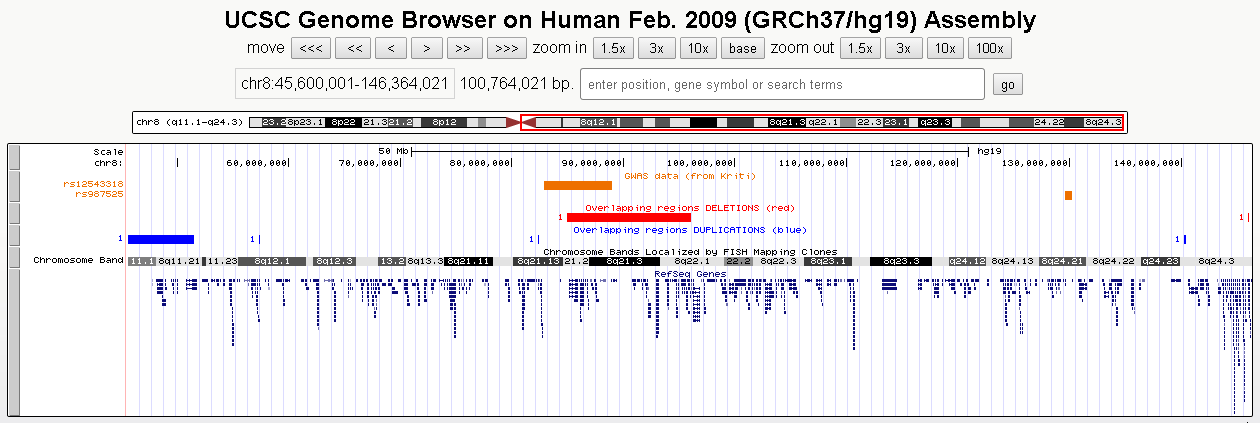This screenshot has width=1260, height=423.
Task: Zoom in 1.5x
Action: (x=612, y=48)
